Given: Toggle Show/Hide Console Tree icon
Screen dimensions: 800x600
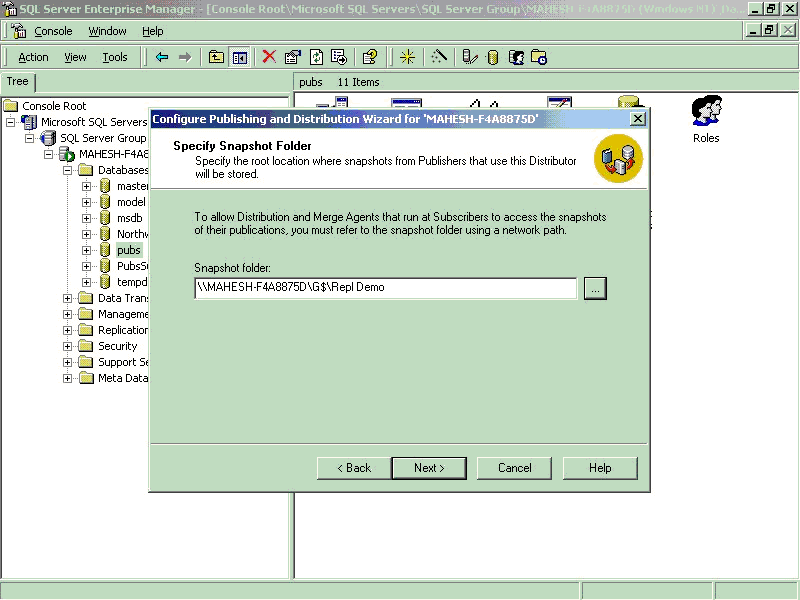Looking at the screenshot, I should (x=240, y=57).
